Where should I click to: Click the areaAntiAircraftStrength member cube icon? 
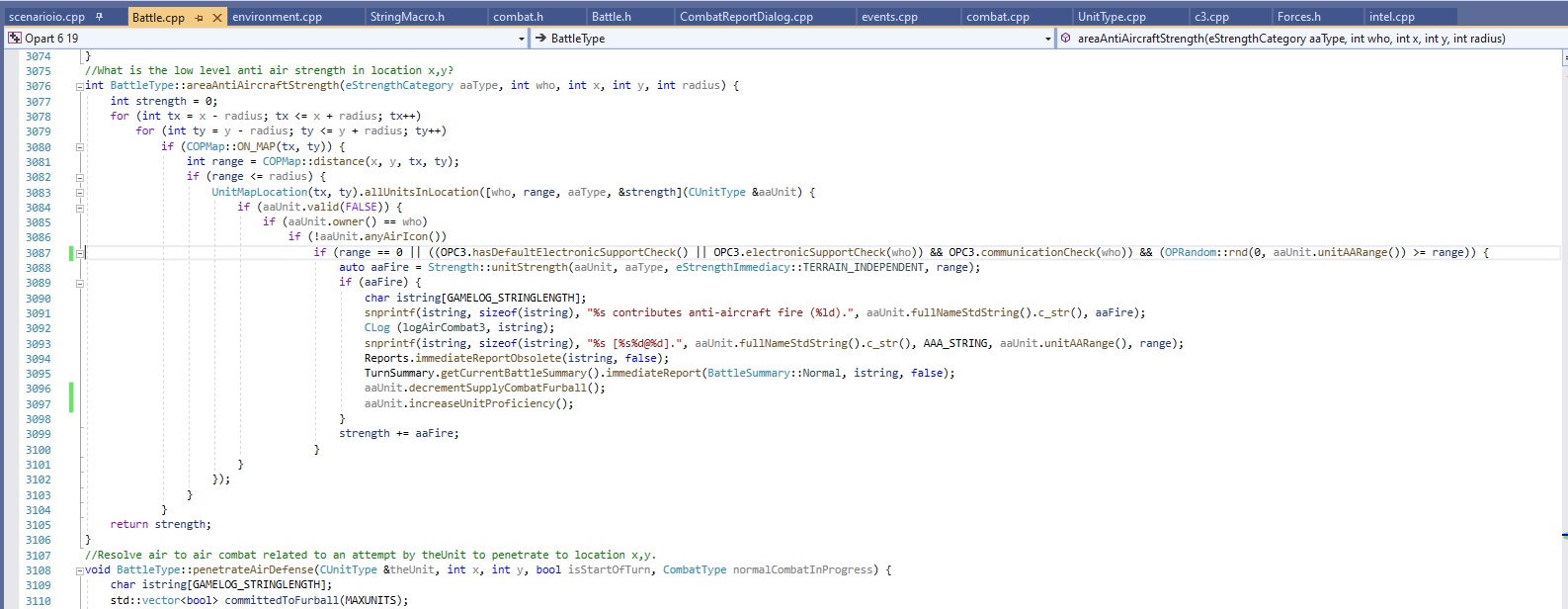pos(1066,39)
